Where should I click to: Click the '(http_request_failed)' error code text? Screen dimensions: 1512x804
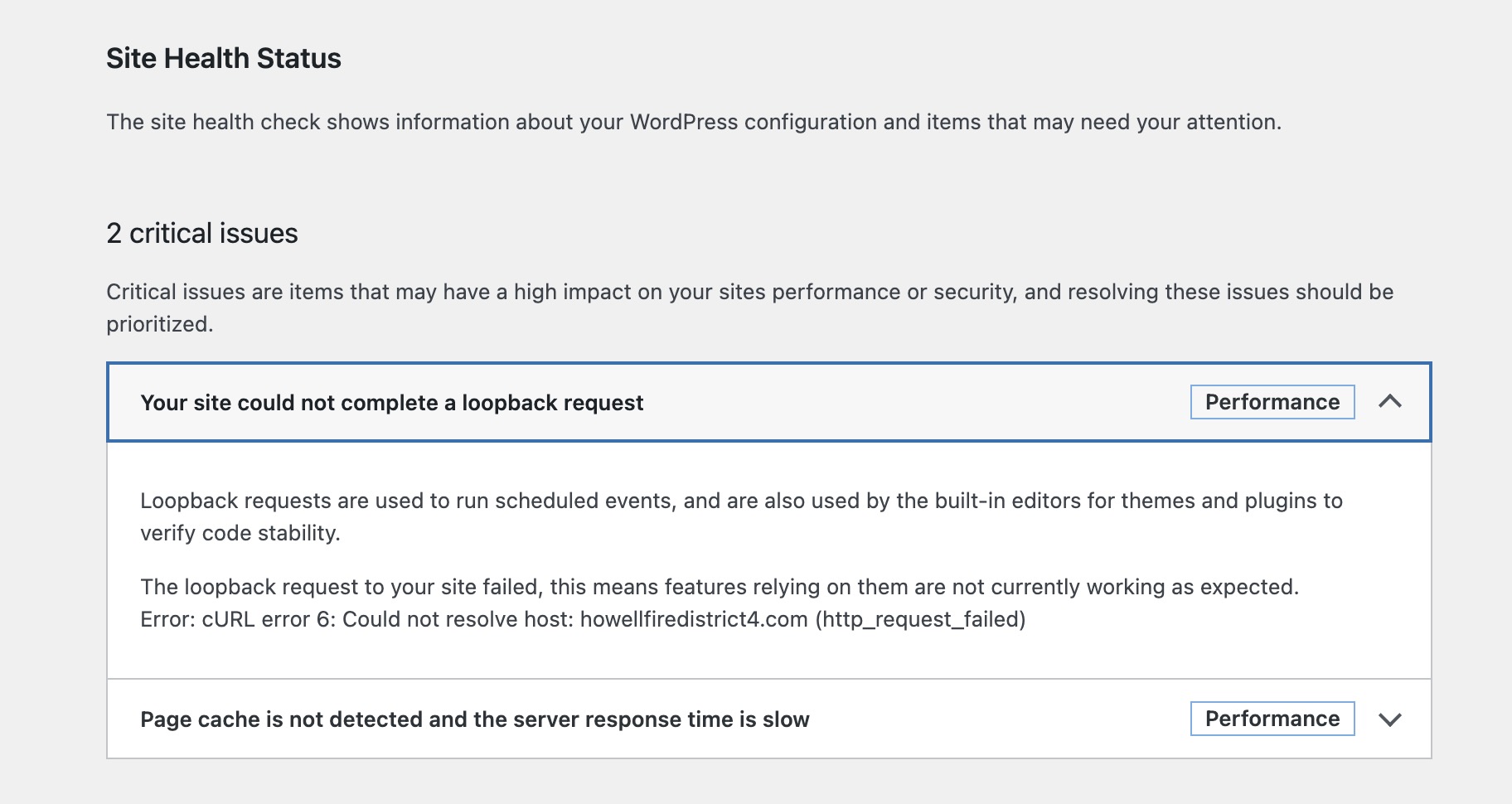(920, 619)
